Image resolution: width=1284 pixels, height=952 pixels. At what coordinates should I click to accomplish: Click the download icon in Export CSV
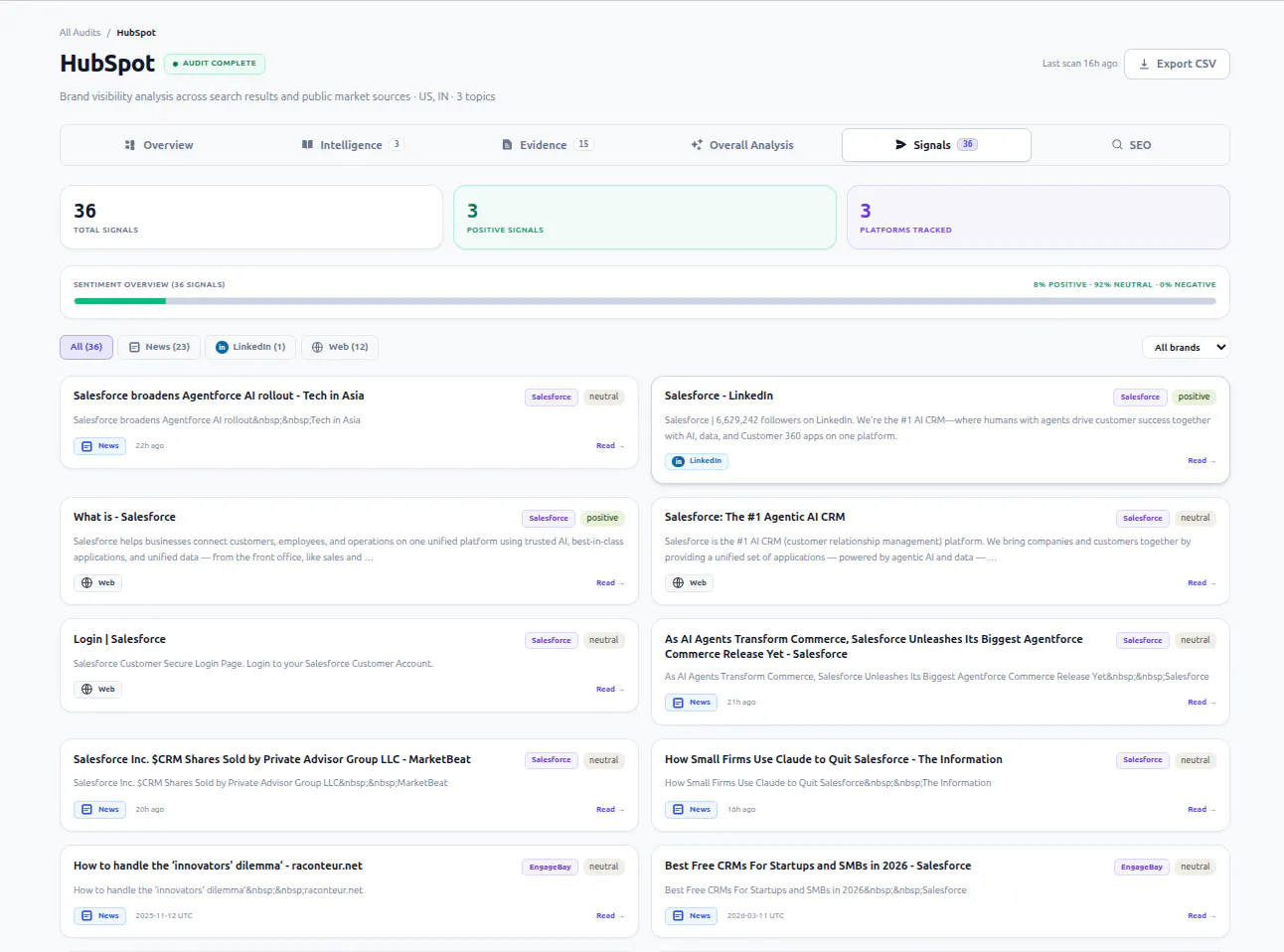[1144, 64]
